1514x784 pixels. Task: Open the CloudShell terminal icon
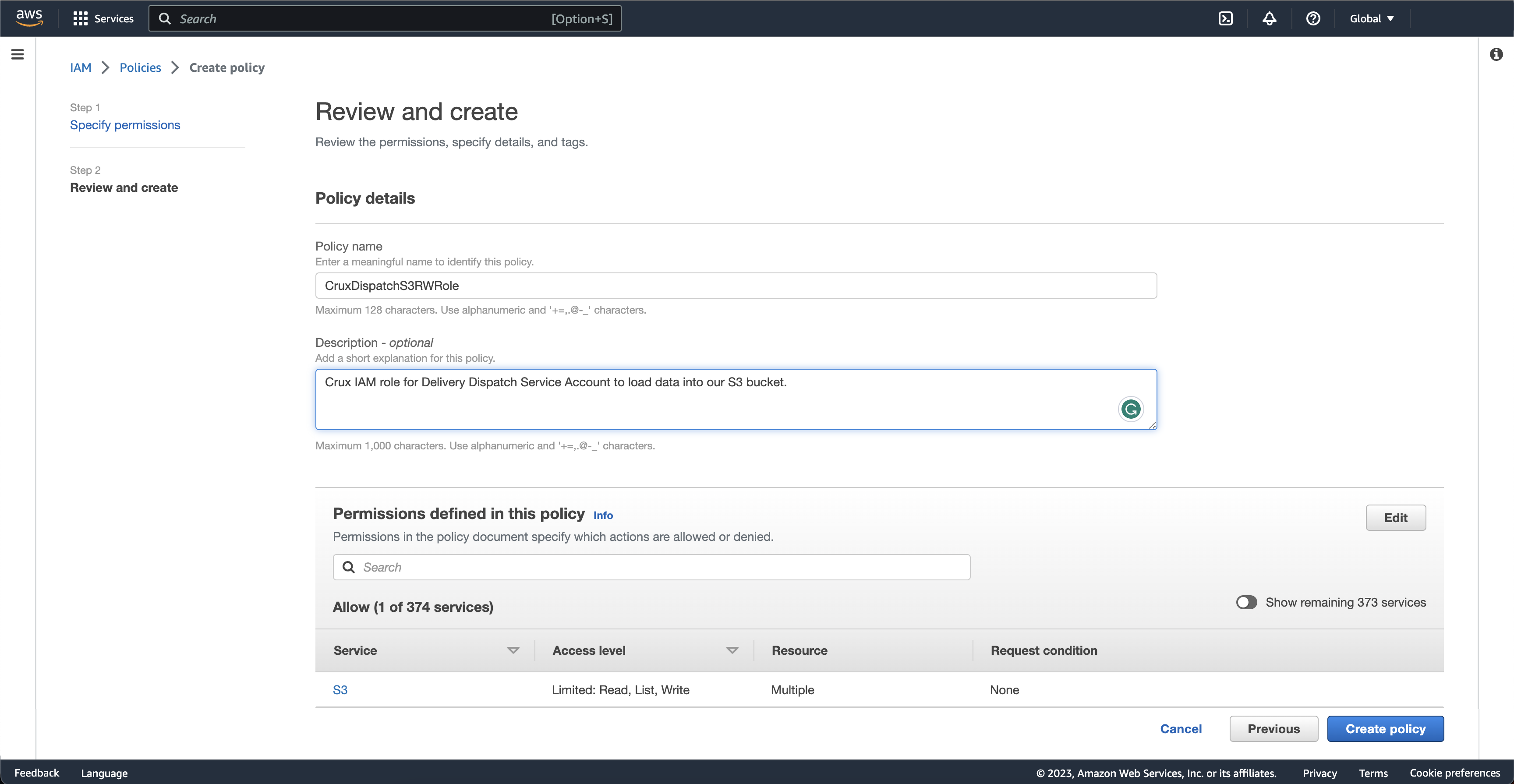[1225, 19]
